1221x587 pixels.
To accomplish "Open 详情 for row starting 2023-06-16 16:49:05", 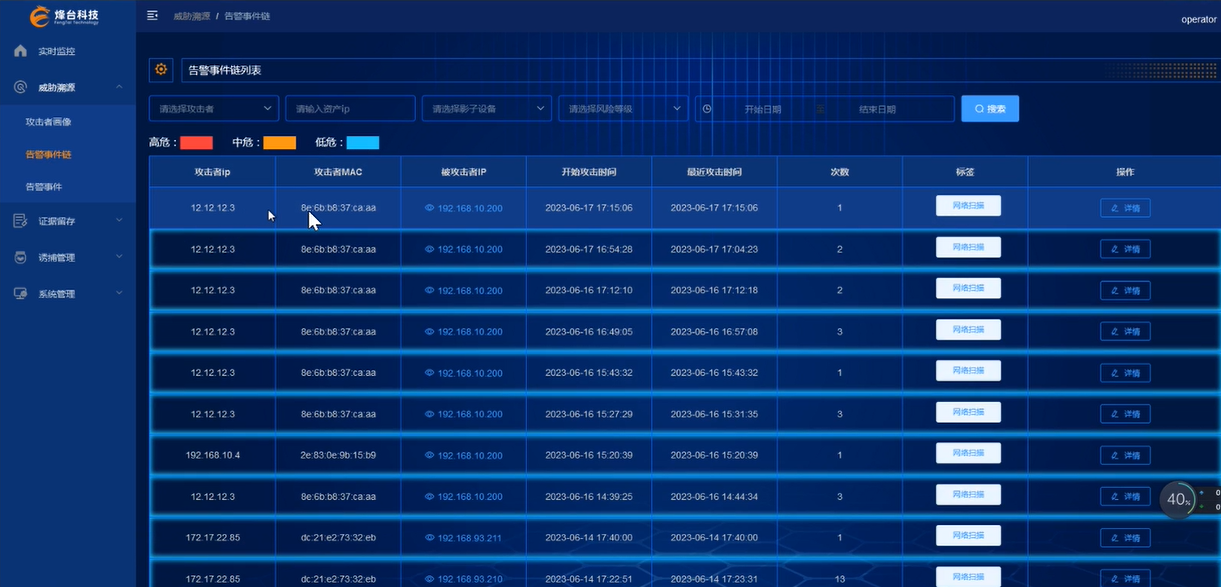I will (x=1125, y=331).
